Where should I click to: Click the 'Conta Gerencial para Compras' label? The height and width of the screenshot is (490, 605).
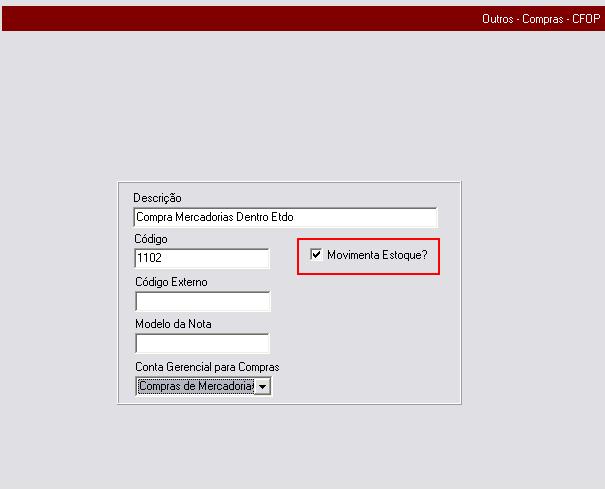click(x=207, y=367)
